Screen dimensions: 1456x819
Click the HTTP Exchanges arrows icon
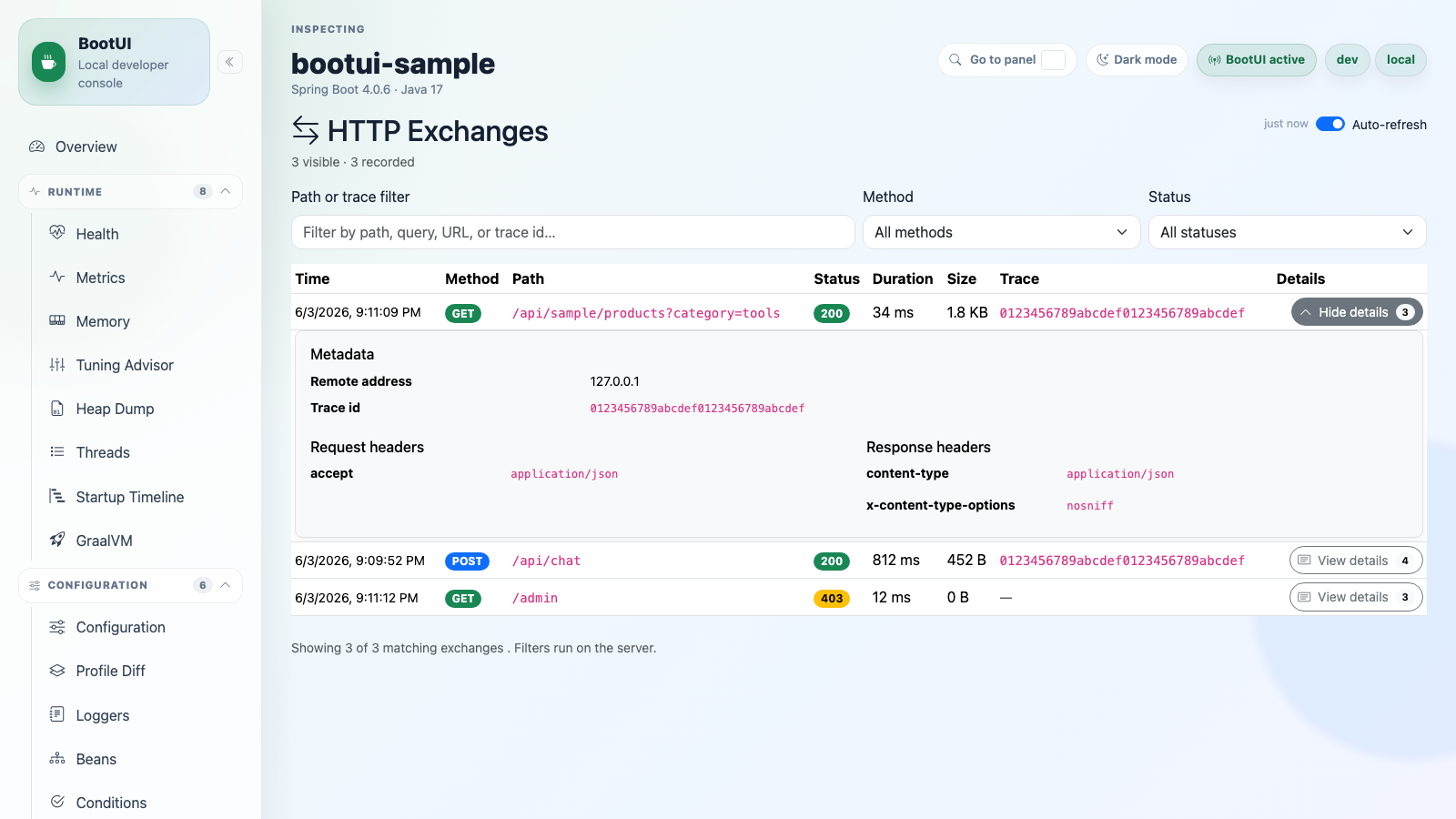point(306,131)
